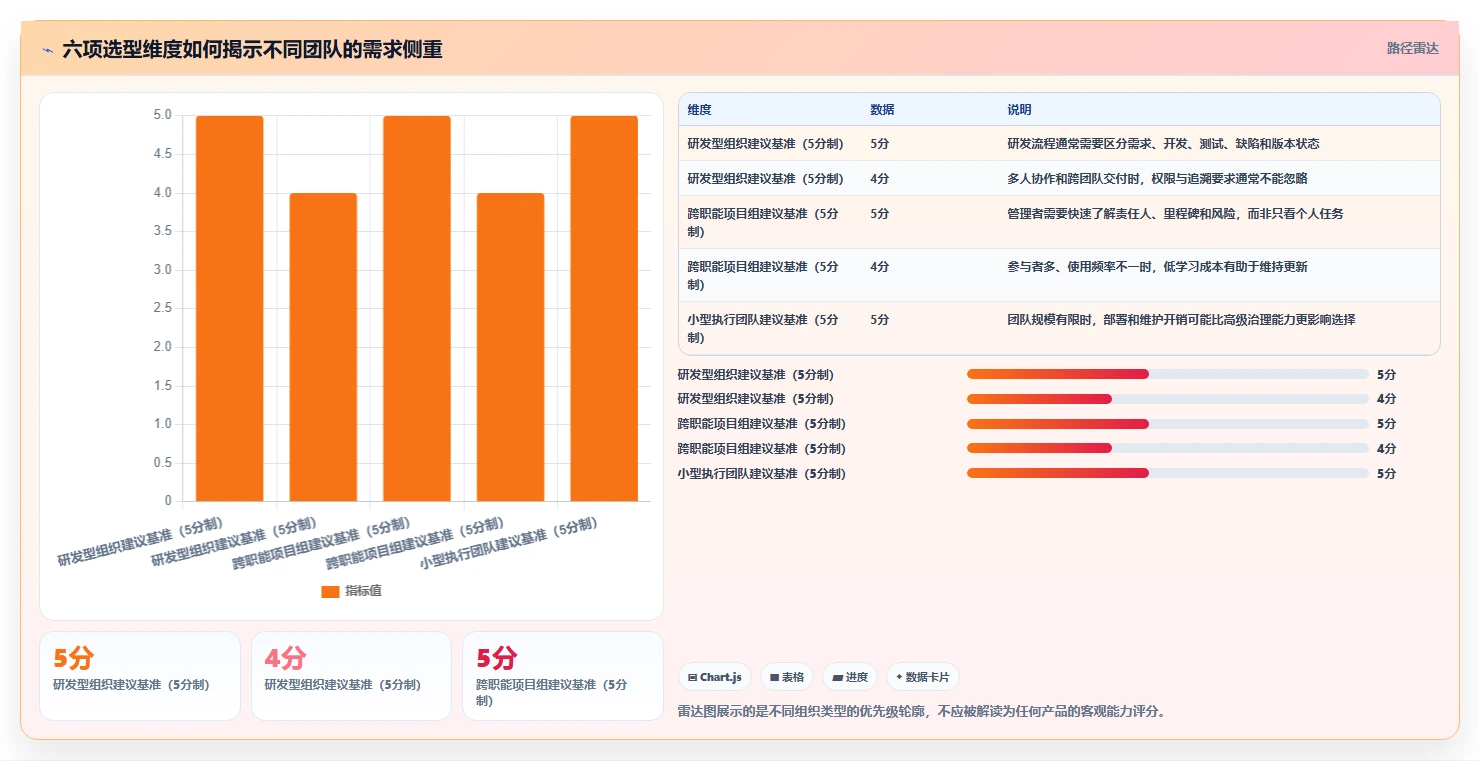Click the 1.5 y-axis label

[x=162, y=385]
